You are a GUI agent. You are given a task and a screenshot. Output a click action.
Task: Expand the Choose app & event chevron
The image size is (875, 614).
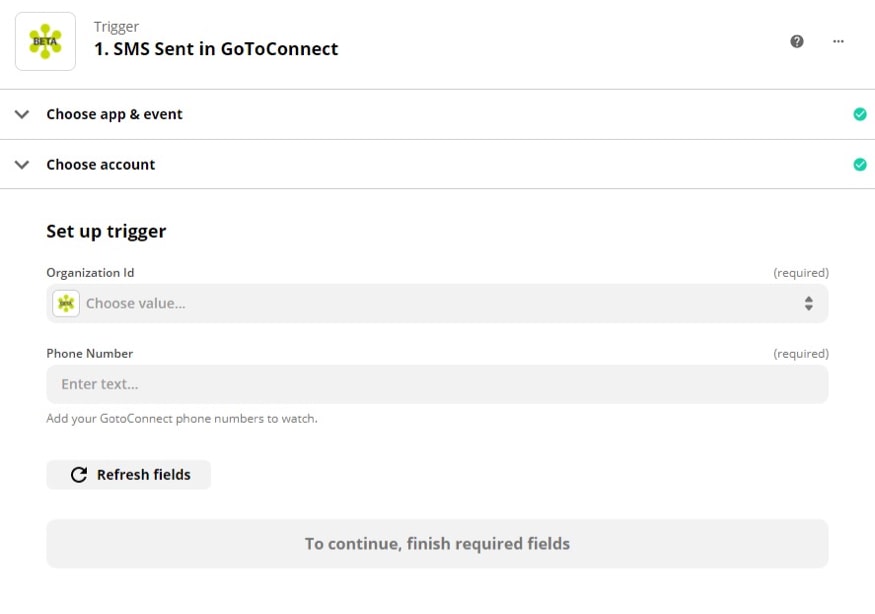tap(22, 114)
